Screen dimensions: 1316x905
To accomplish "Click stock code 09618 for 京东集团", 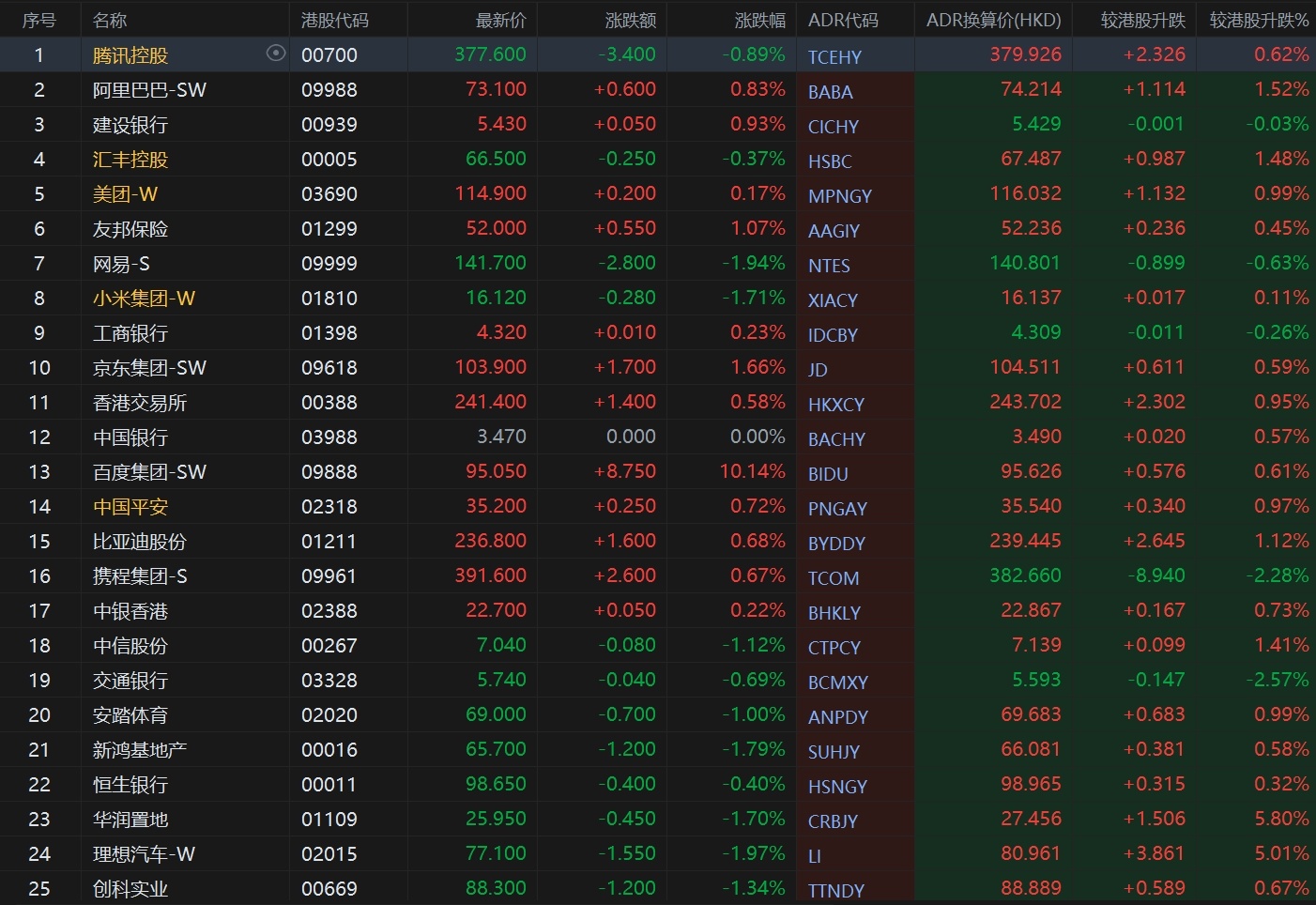I will 329,368.
